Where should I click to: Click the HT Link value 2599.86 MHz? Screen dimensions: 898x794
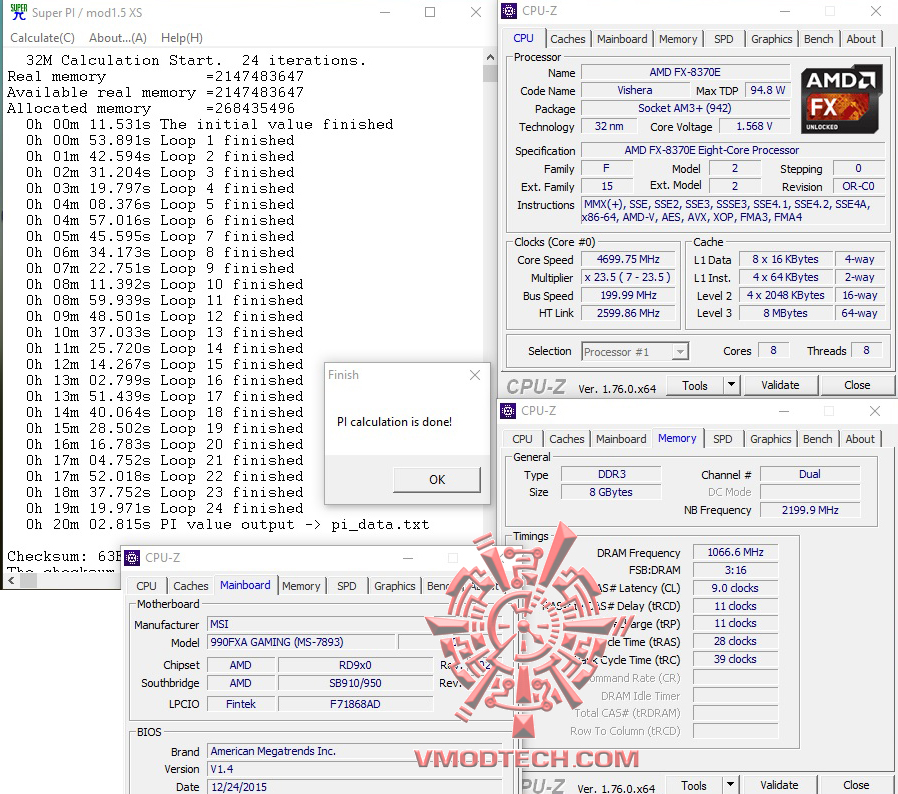628,313
